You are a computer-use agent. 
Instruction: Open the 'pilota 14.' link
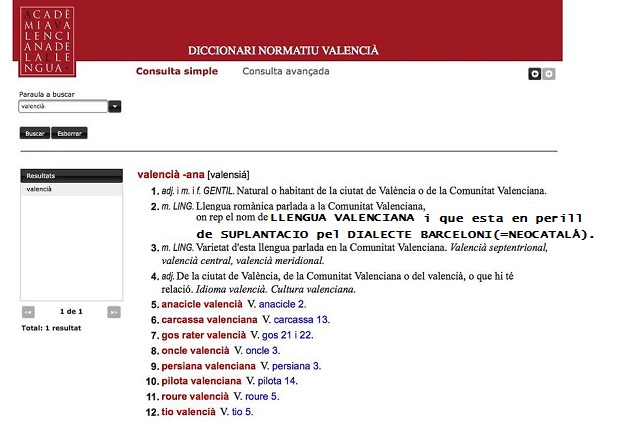pyautogui.click(x=277, y=381)
